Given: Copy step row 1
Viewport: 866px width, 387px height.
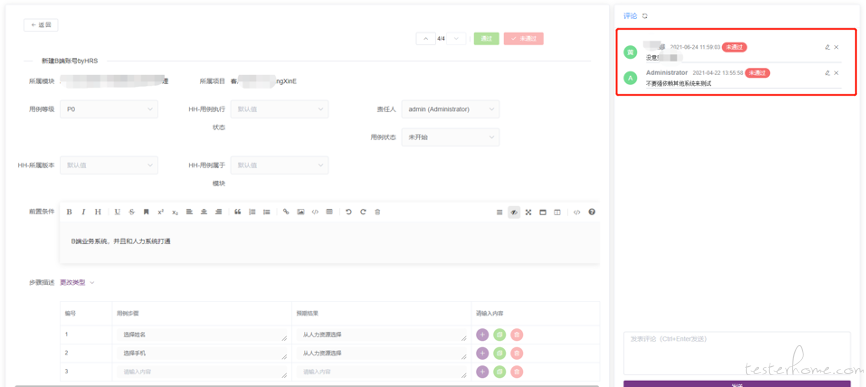Looking at the screenshot, I should click(499, 335).
